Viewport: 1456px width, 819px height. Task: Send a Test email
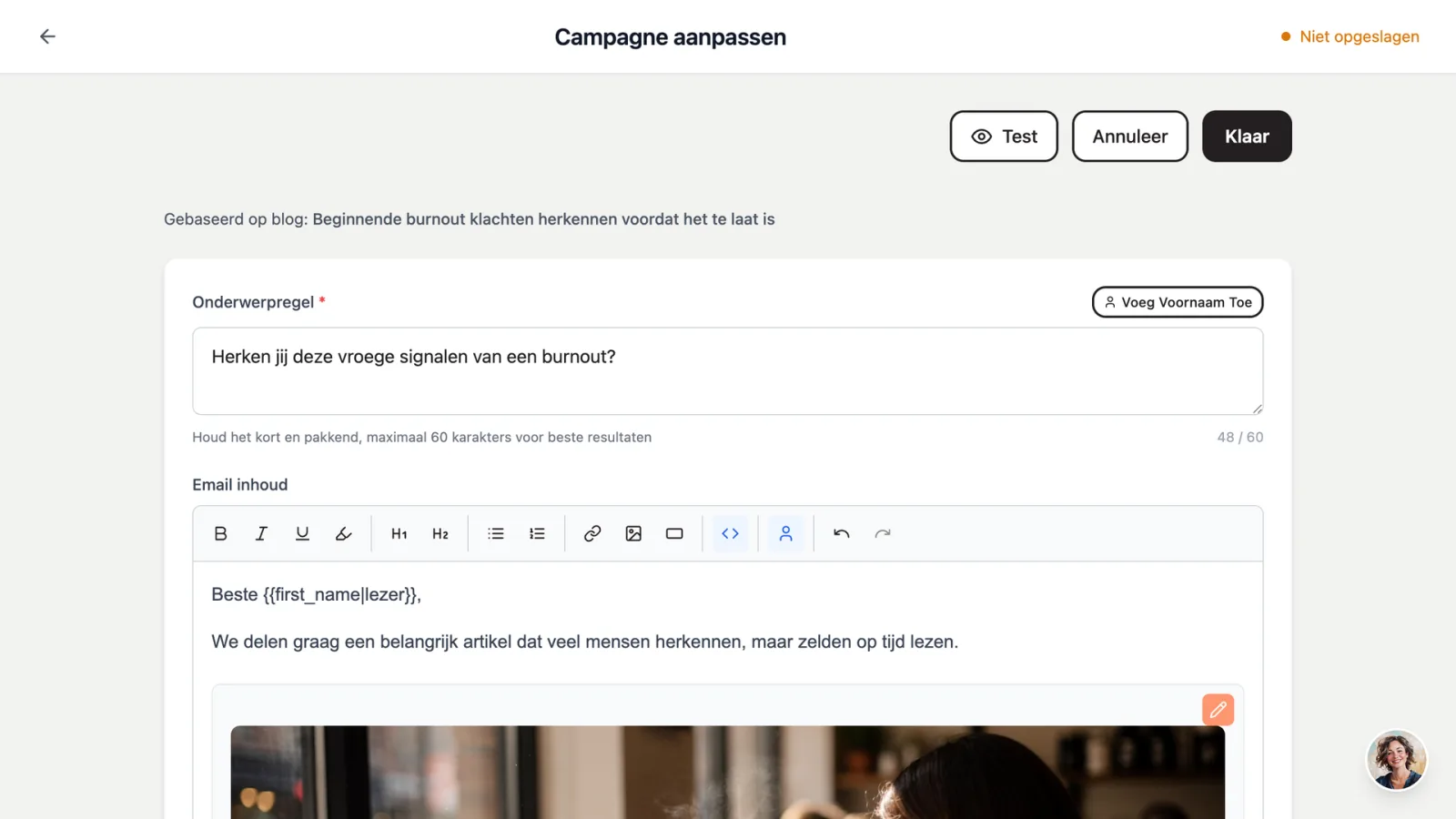[x=1004, y=136]
